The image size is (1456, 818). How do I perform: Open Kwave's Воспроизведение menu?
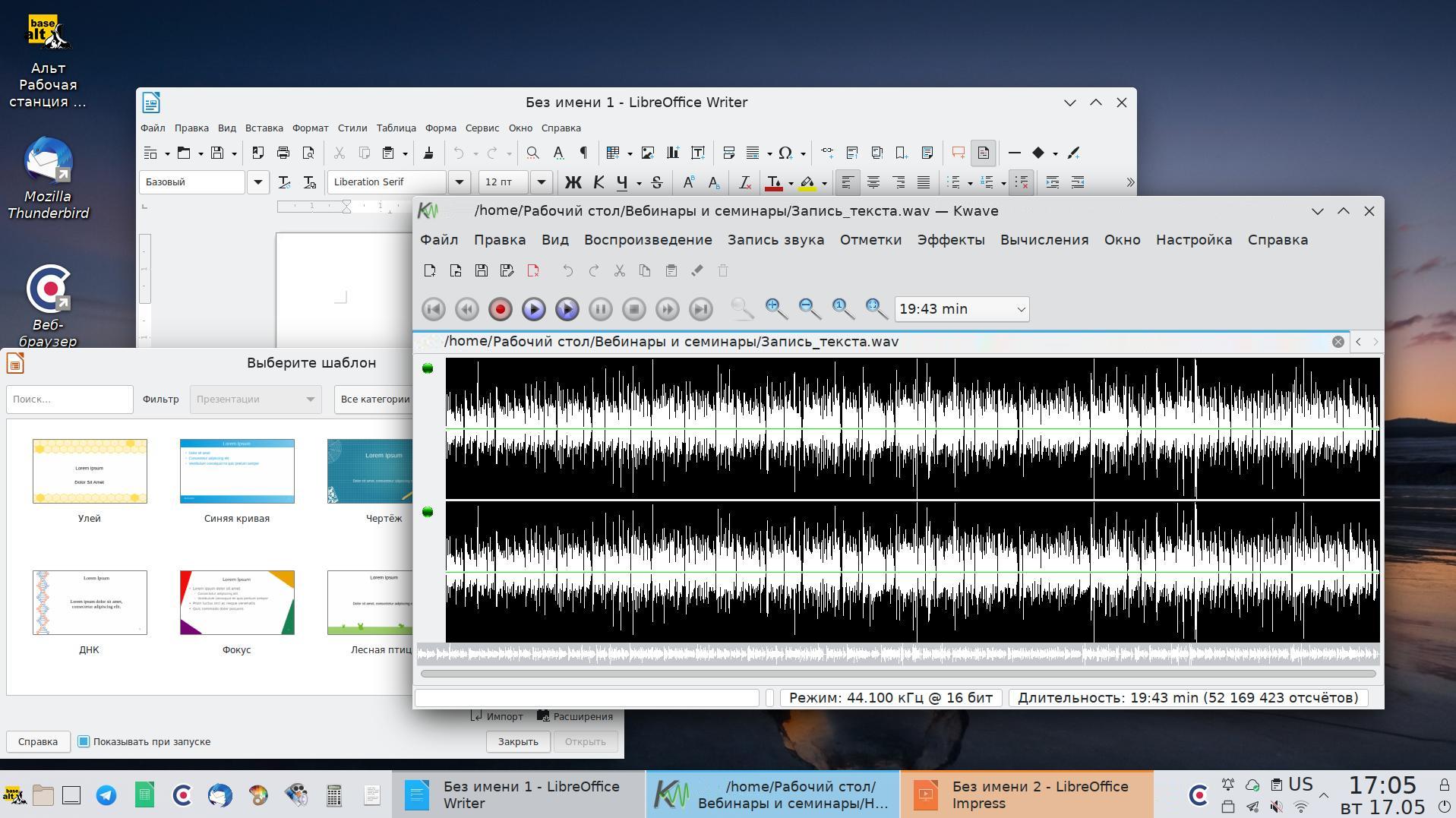coord(648,240)
